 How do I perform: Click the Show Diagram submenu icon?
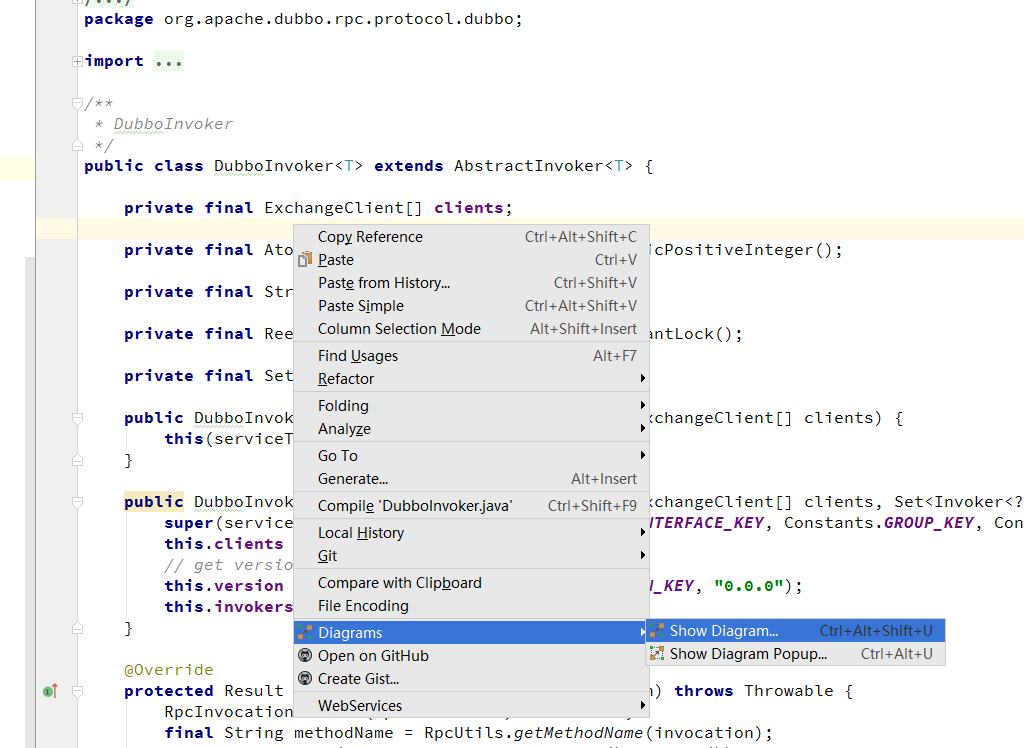(x=657, y=630)
